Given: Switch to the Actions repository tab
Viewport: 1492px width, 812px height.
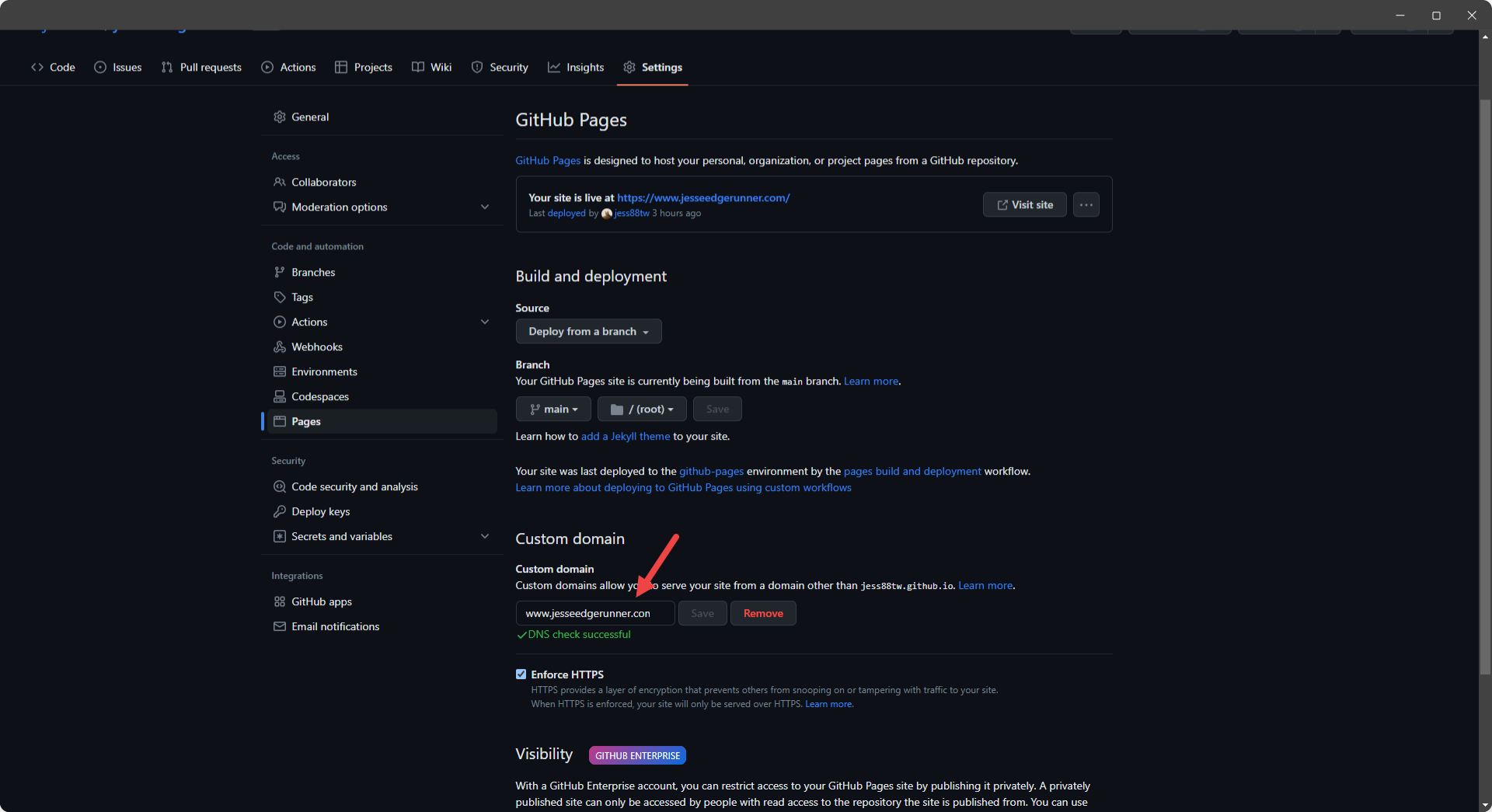Looking at the screenshot, I should 288,68.
